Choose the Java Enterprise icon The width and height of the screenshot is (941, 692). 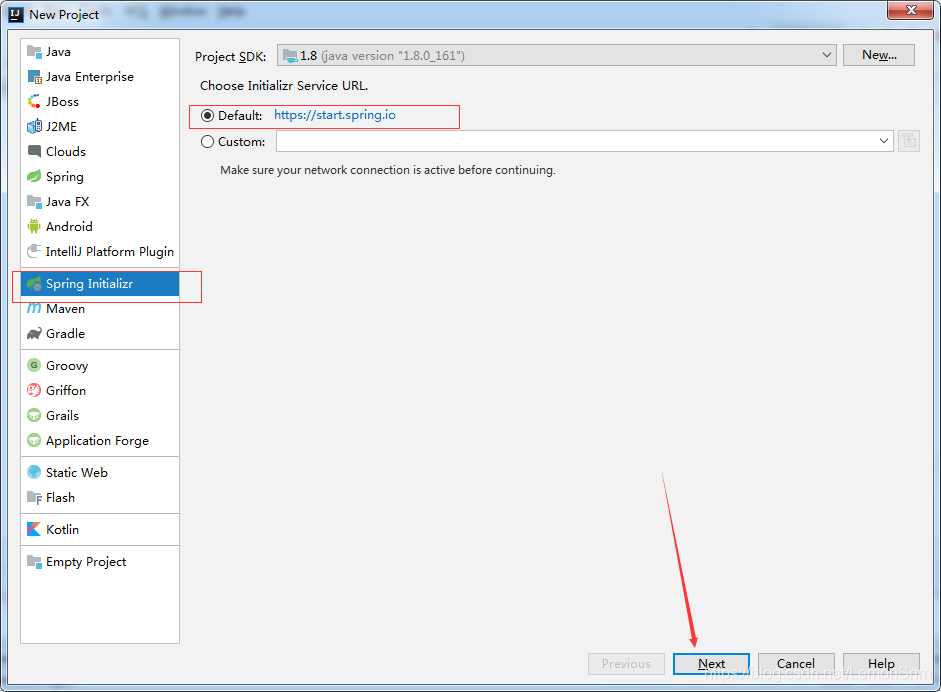34,77
